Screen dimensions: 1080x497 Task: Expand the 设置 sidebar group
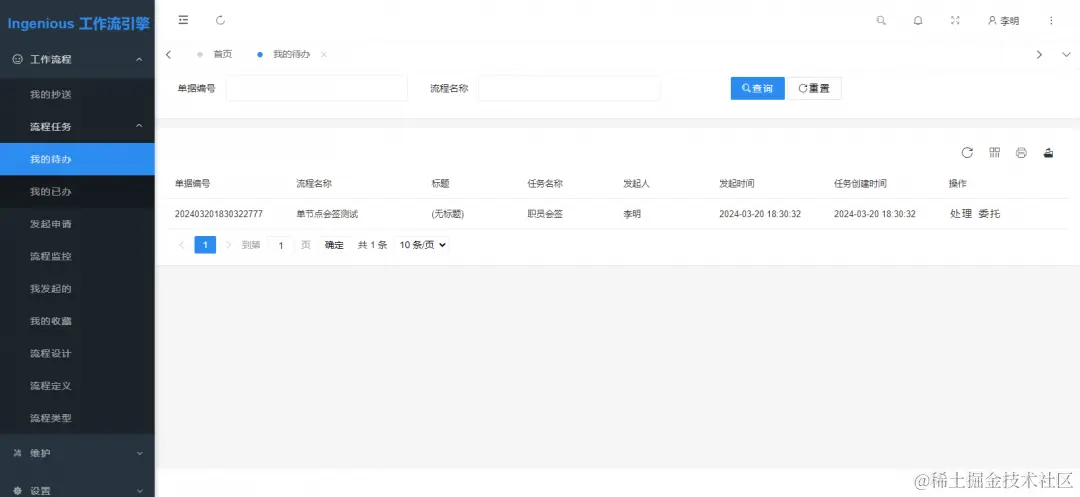pyautogui.click(x=77, y=491)
